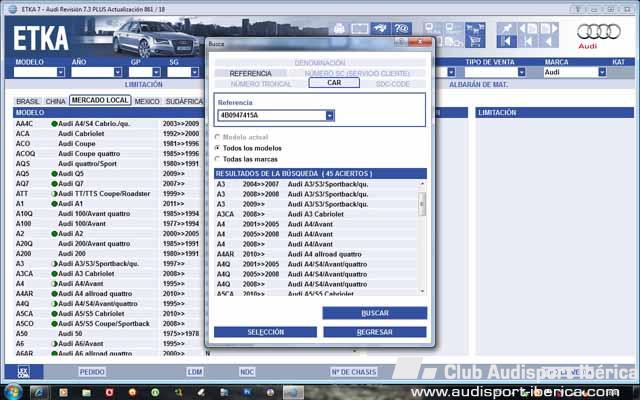Click the next page document icon
The height and width of the screenshot is (400, 640).
pos(549,29)
